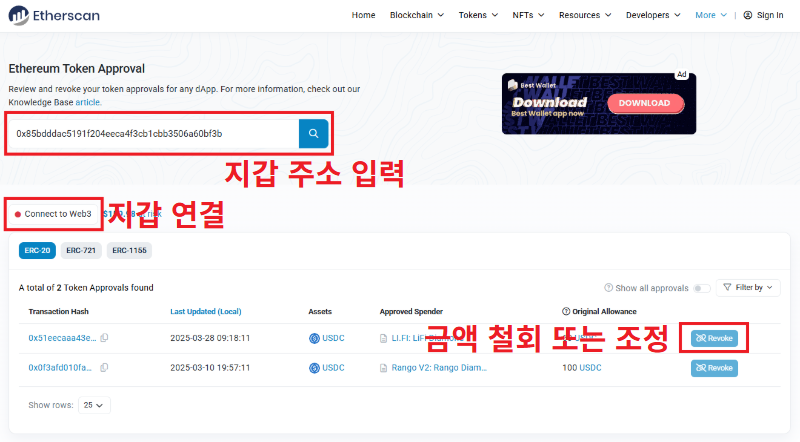Screen dimensions: 800x442
Task: Open the Show rows 25 dropdown
Action: pos(94,405)
